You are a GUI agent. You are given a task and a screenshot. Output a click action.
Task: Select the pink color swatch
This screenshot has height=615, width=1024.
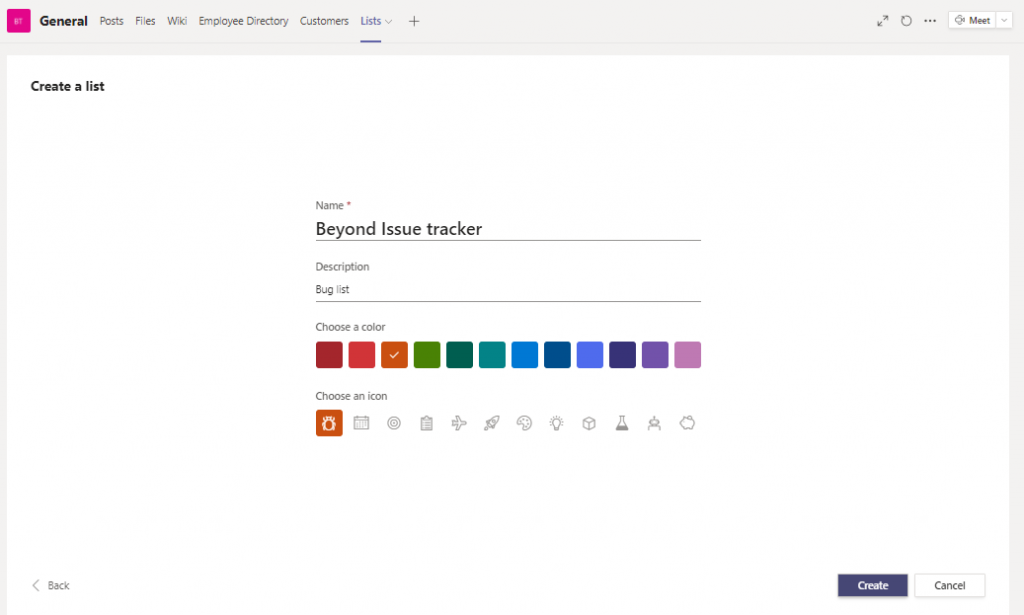click(x=687, y=355)
